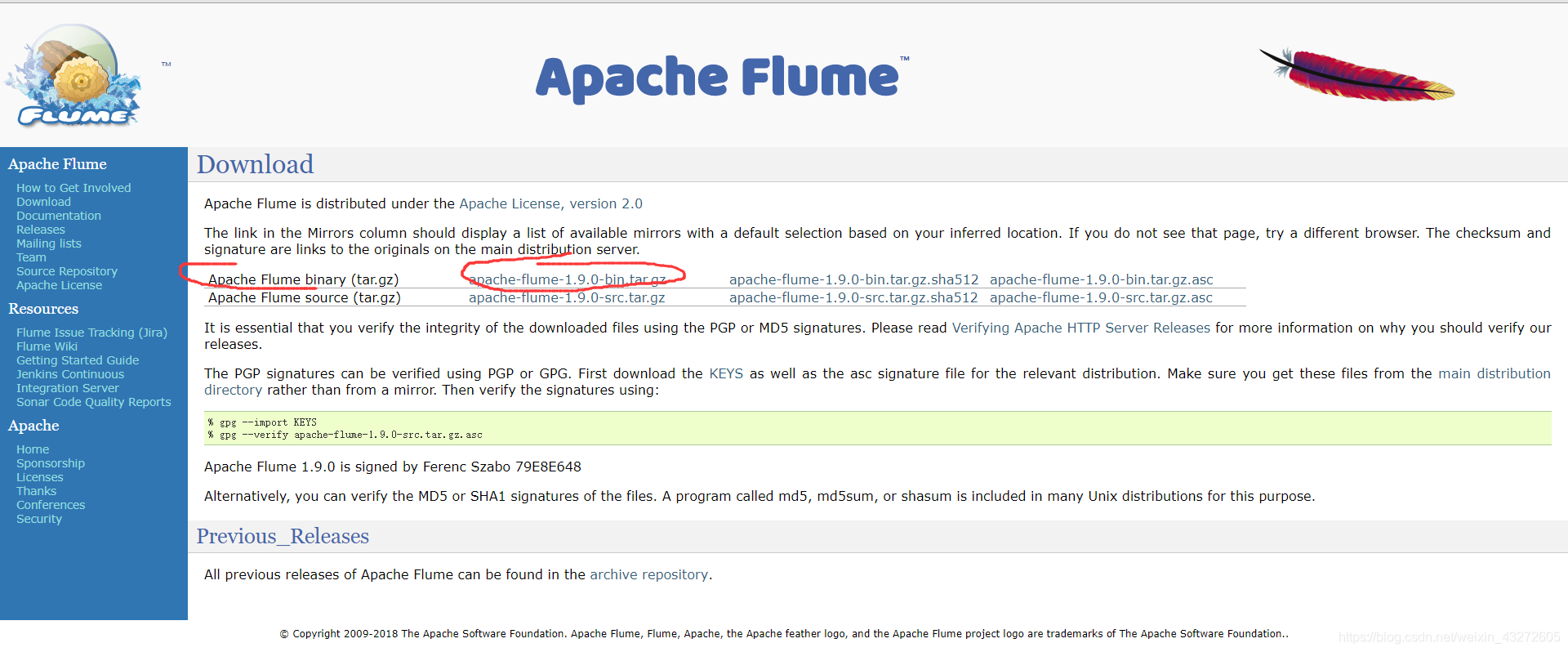Click the Download heading
1568x652 pixels.
coord(255,164)
